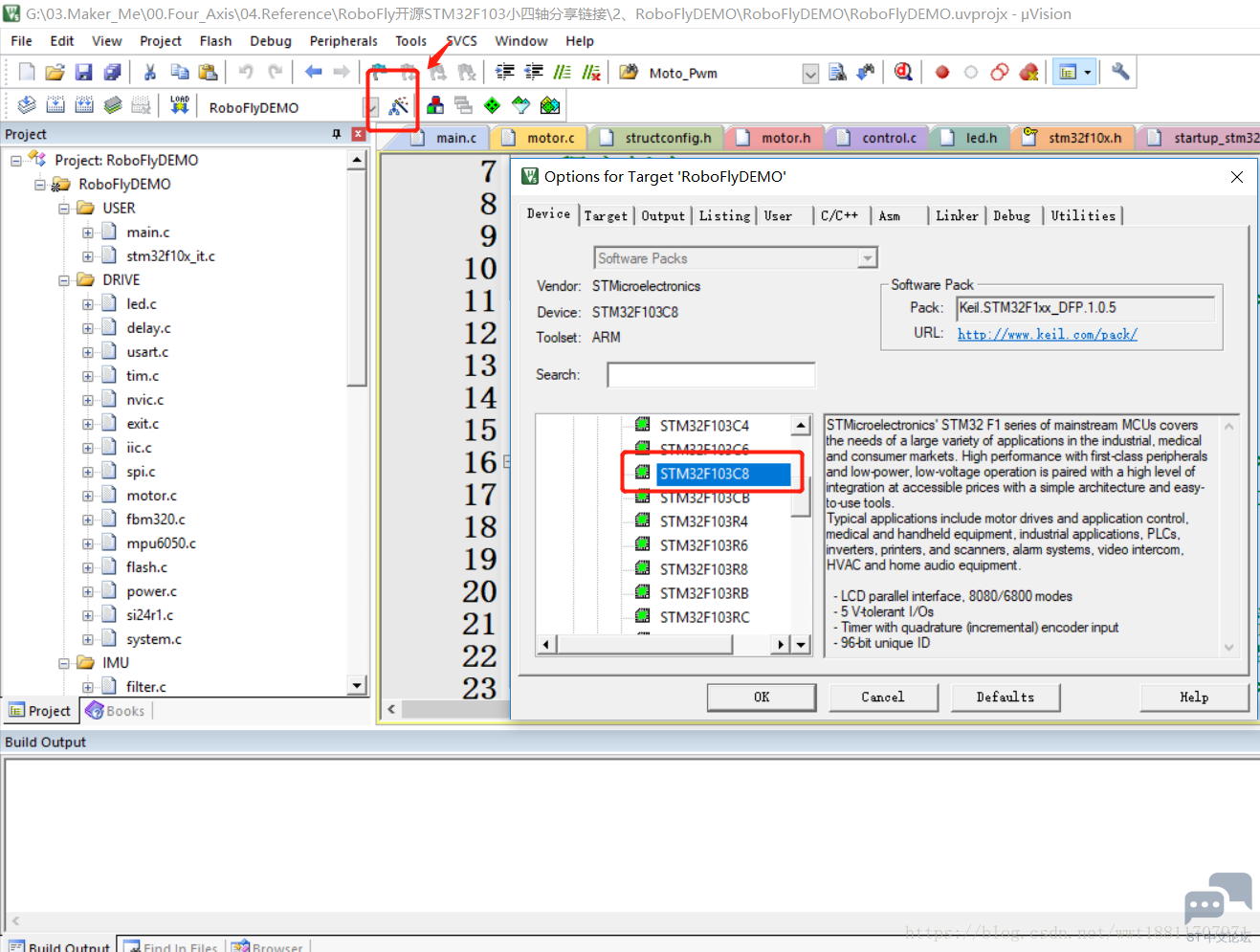Download code to flash with LOAD

point(179,105)
